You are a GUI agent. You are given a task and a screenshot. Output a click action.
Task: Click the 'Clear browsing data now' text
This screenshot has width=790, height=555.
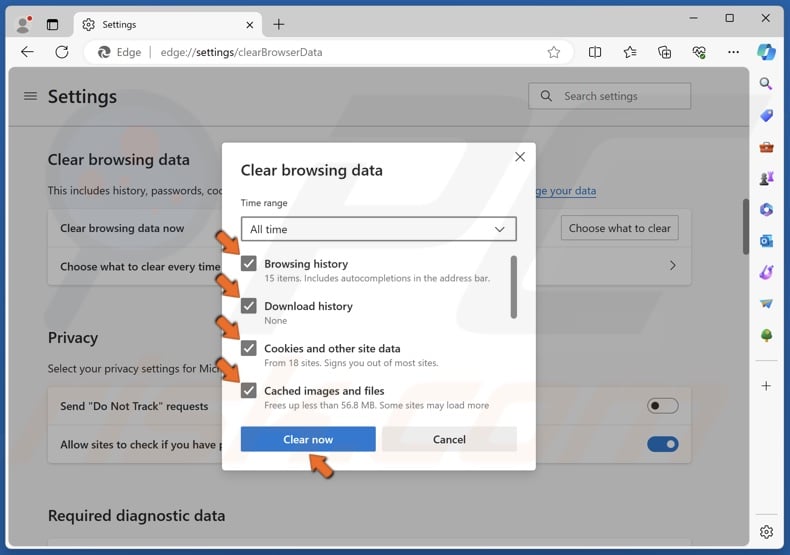(x=122, y=228)
